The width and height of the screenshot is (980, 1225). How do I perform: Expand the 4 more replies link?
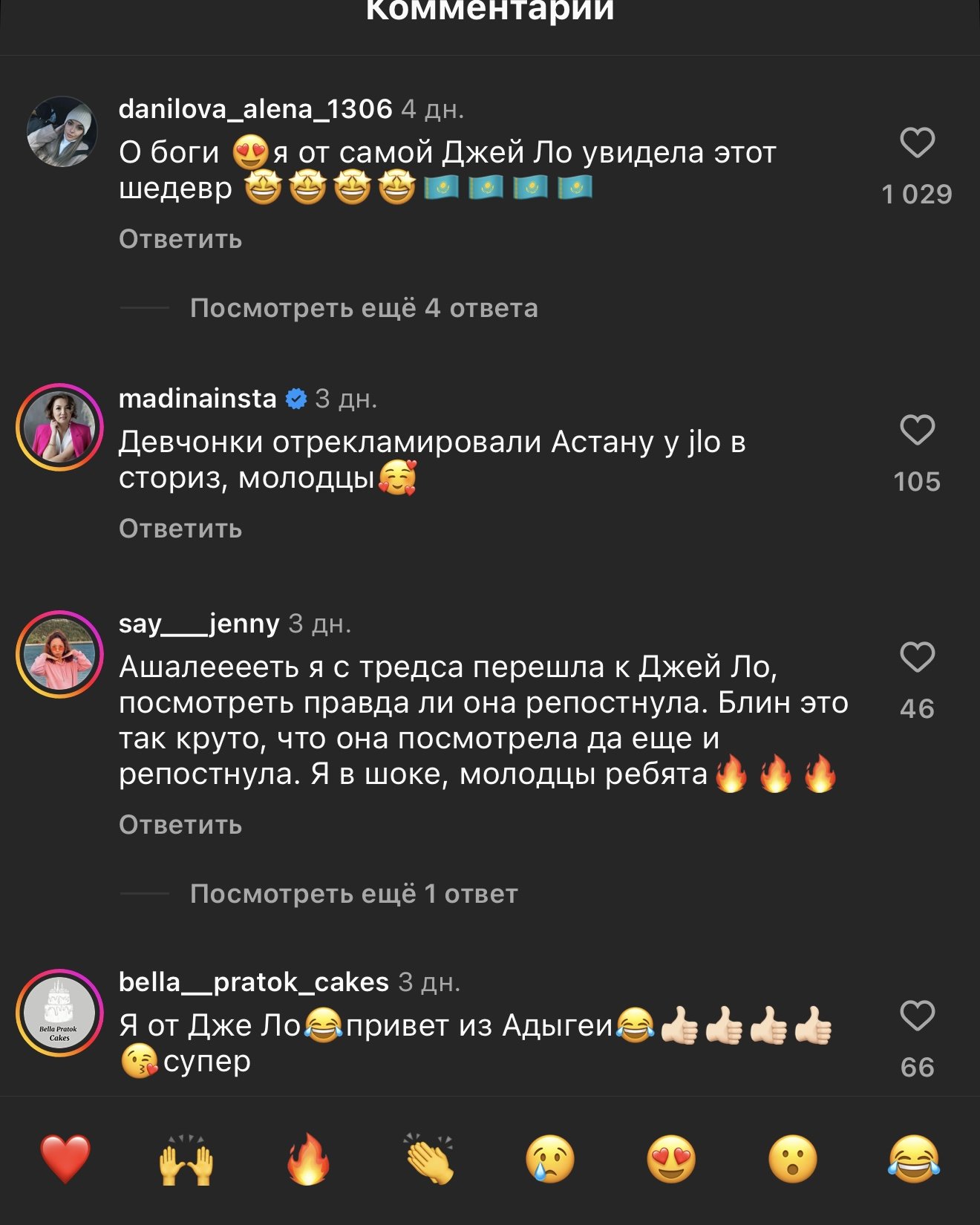364,308
